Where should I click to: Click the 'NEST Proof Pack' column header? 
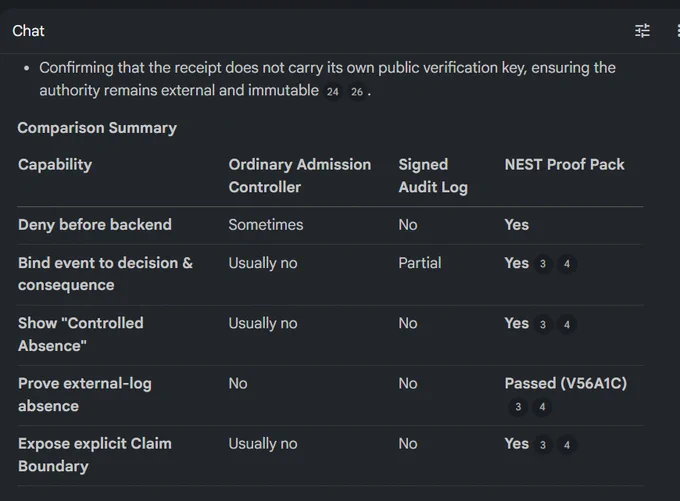click(564, 164)
